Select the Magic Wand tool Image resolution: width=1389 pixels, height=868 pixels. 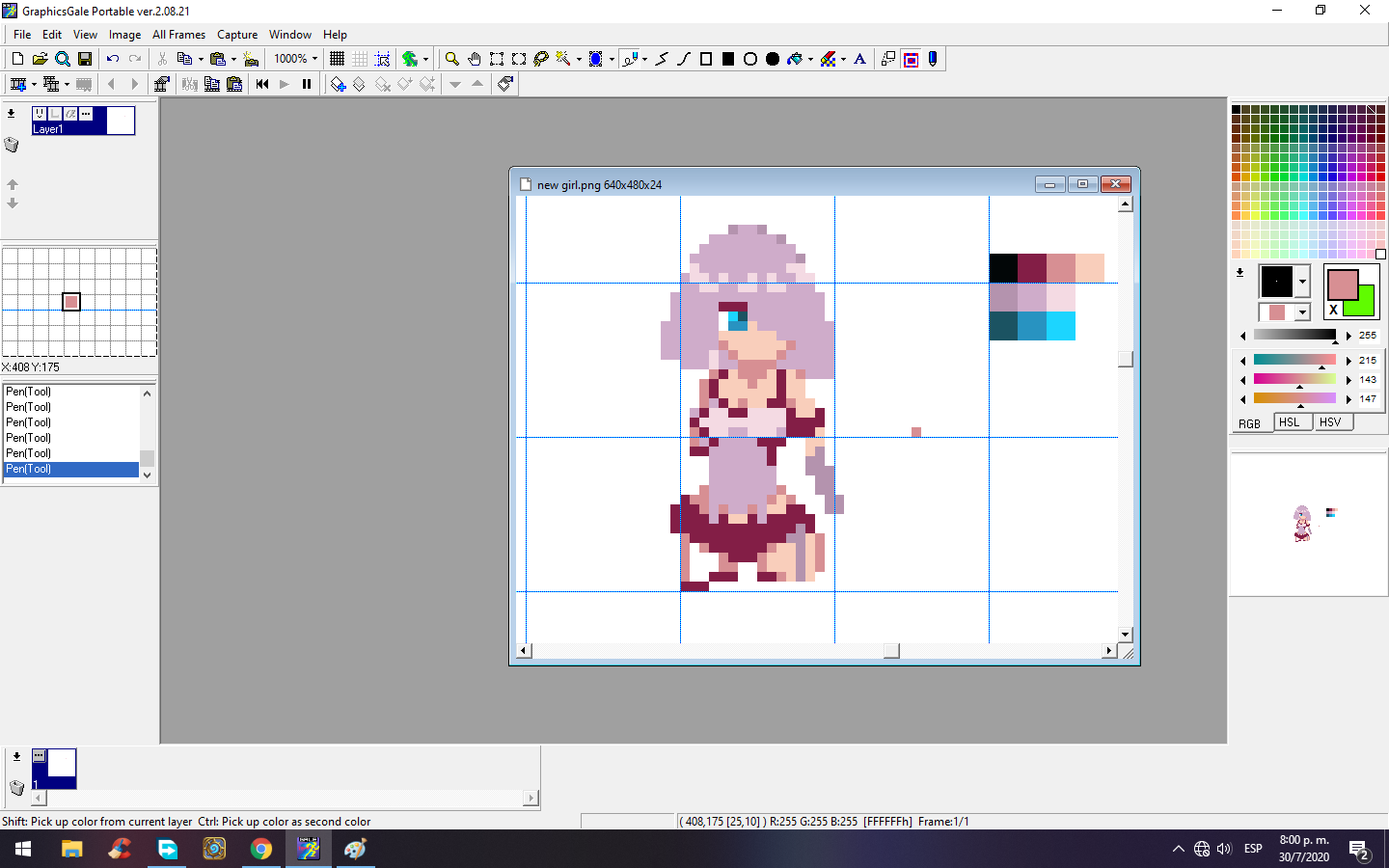562,59
